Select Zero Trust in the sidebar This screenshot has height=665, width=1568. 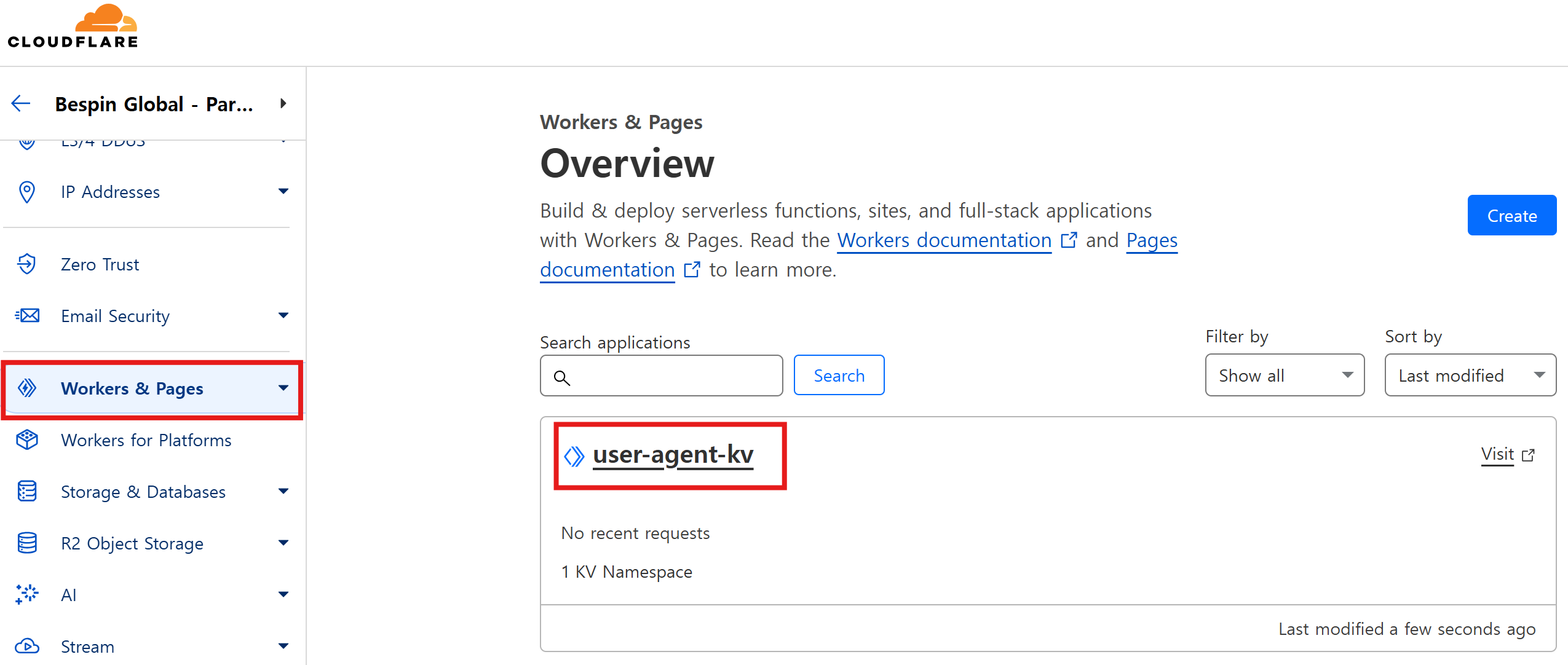tap(100, 264)
